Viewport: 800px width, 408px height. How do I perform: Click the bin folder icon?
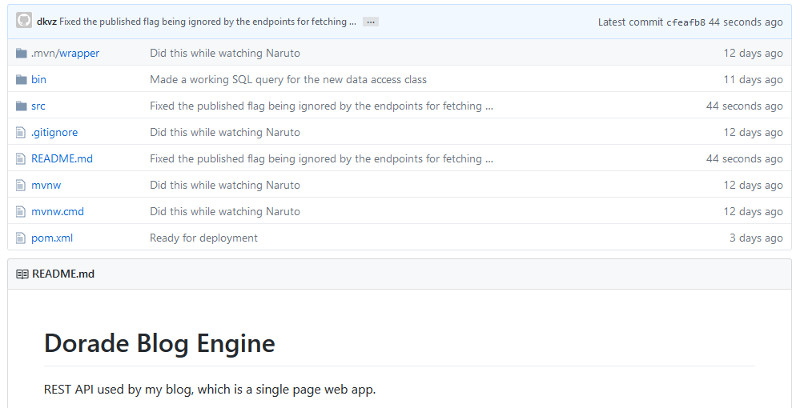22,79
